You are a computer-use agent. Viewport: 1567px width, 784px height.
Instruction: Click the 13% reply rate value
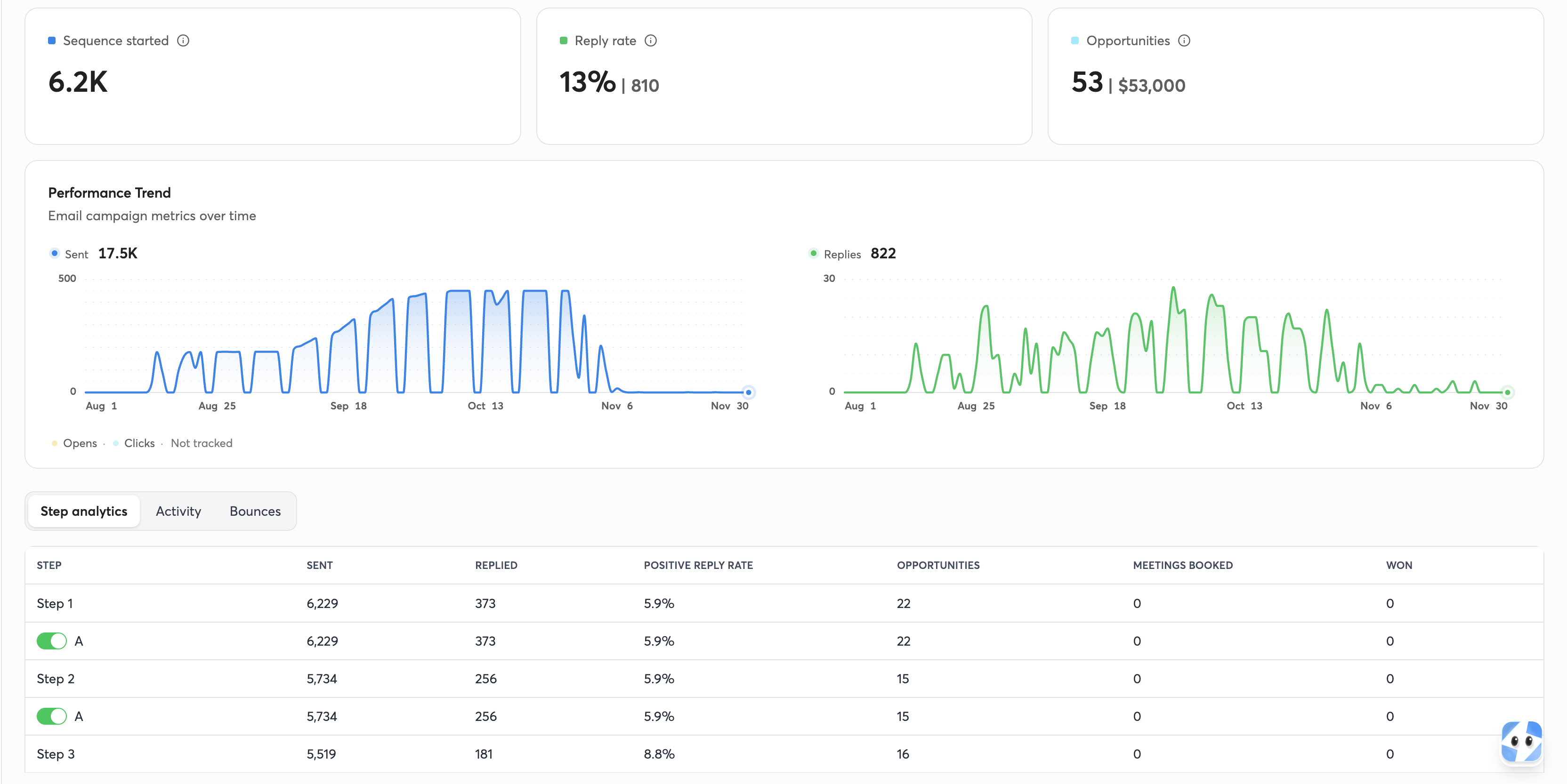tap(587, 82)
